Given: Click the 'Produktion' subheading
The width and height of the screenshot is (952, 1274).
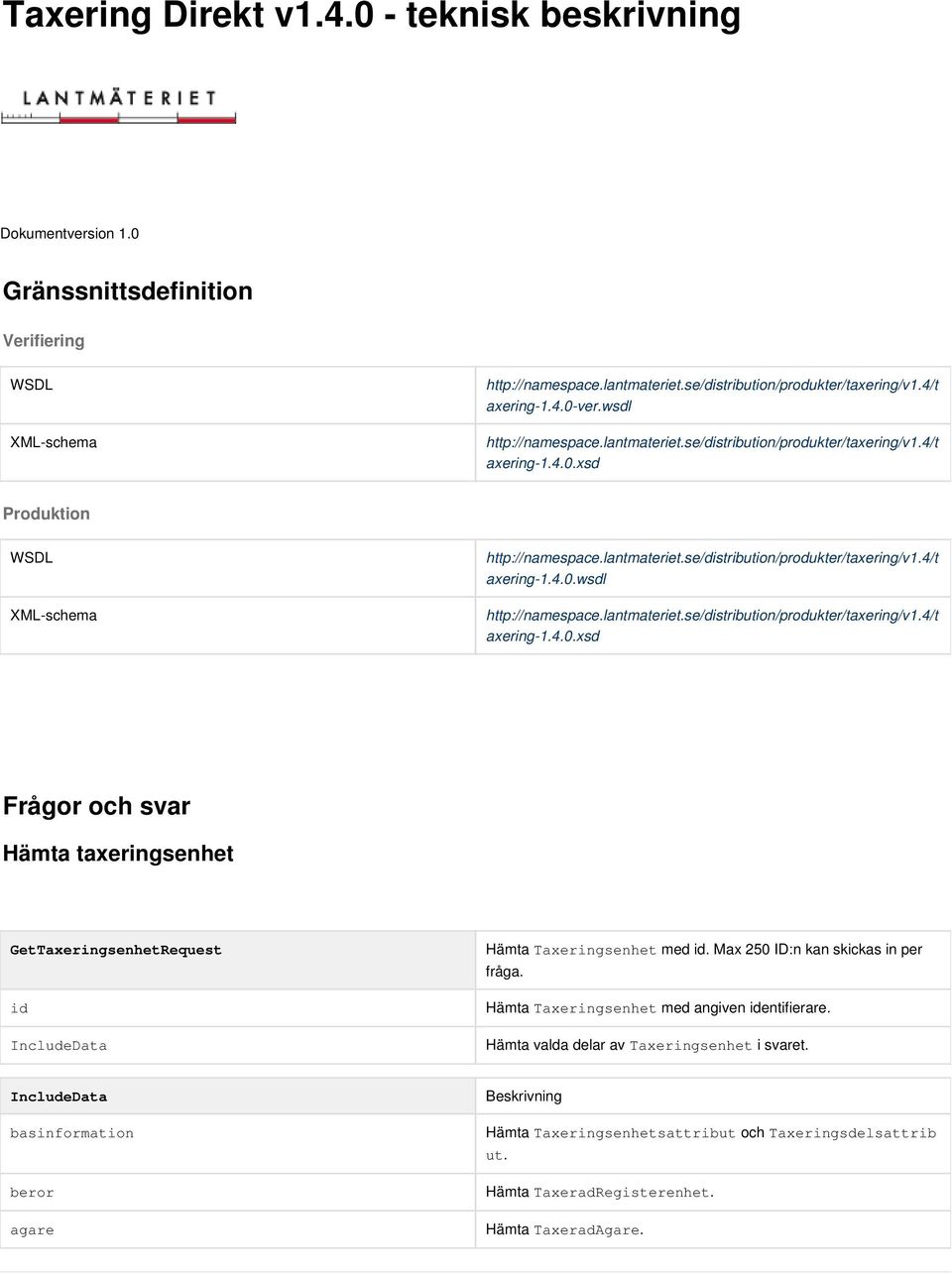Looking at the screenshot, I should [x=47, y=514].
